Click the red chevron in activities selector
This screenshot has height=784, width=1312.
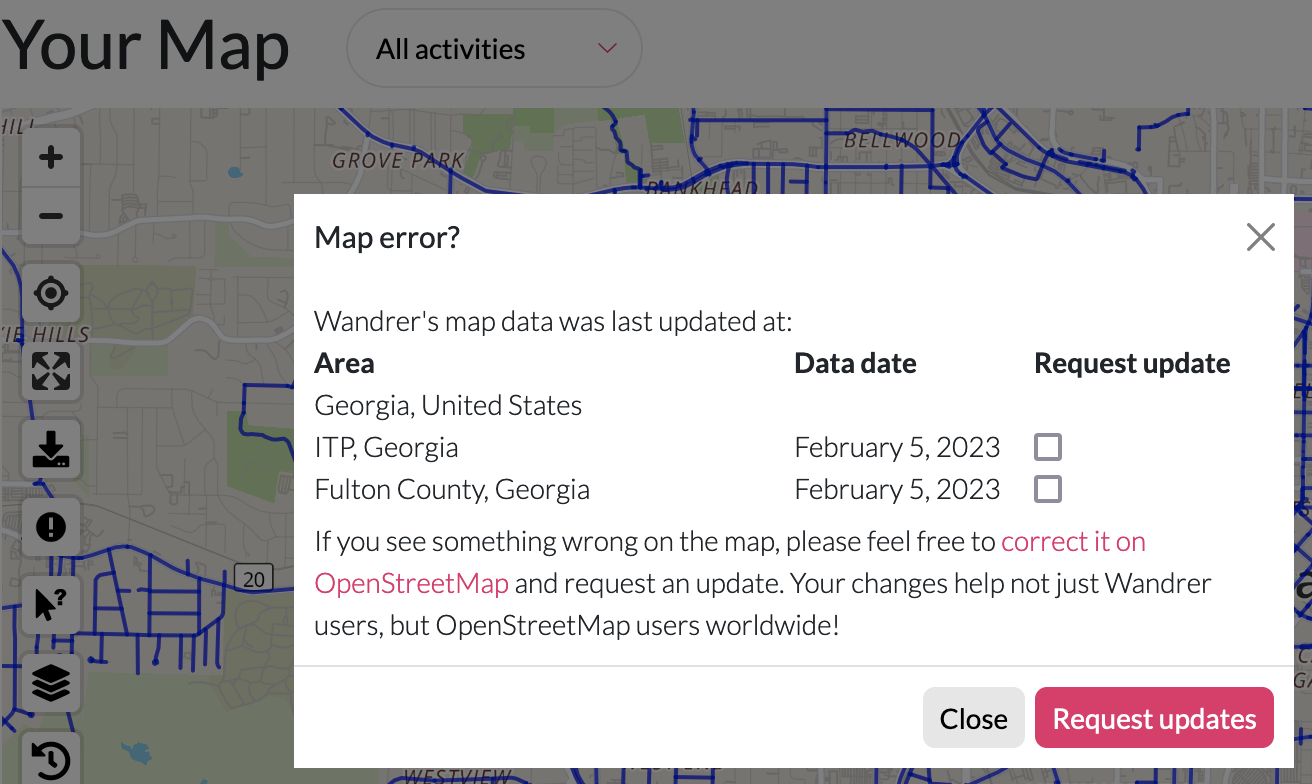coord(606,49)
